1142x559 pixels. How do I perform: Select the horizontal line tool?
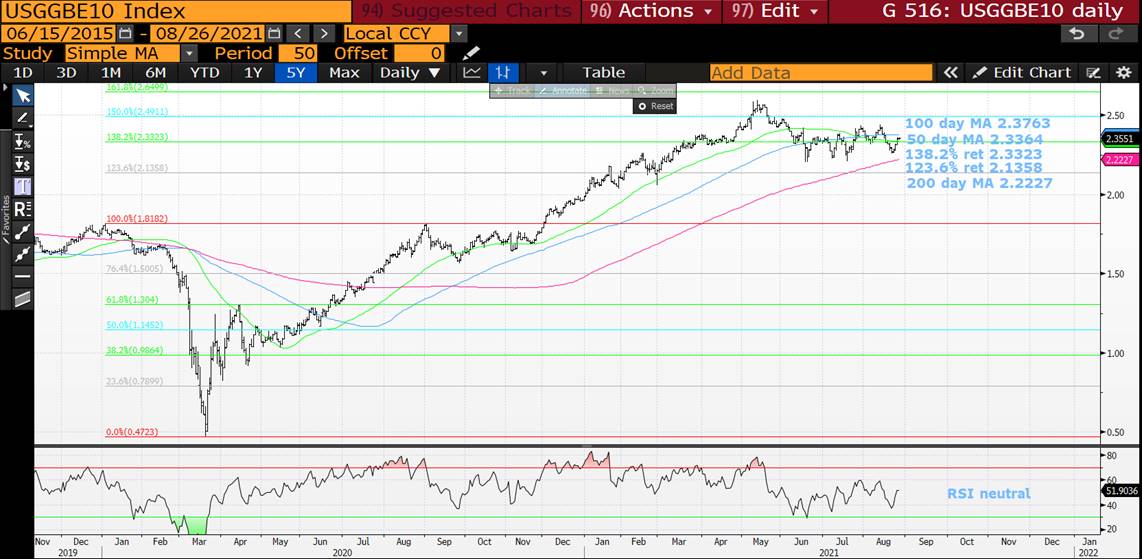point(23,276)
